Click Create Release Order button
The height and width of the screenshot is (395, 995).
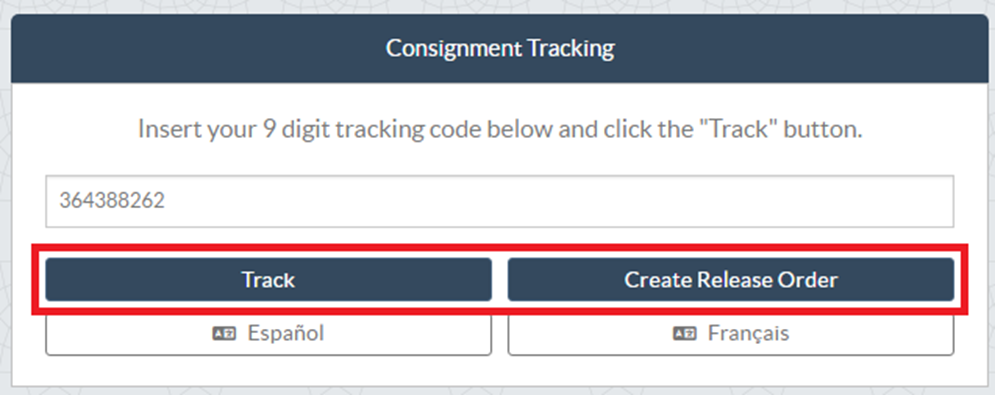pos(731,279)
